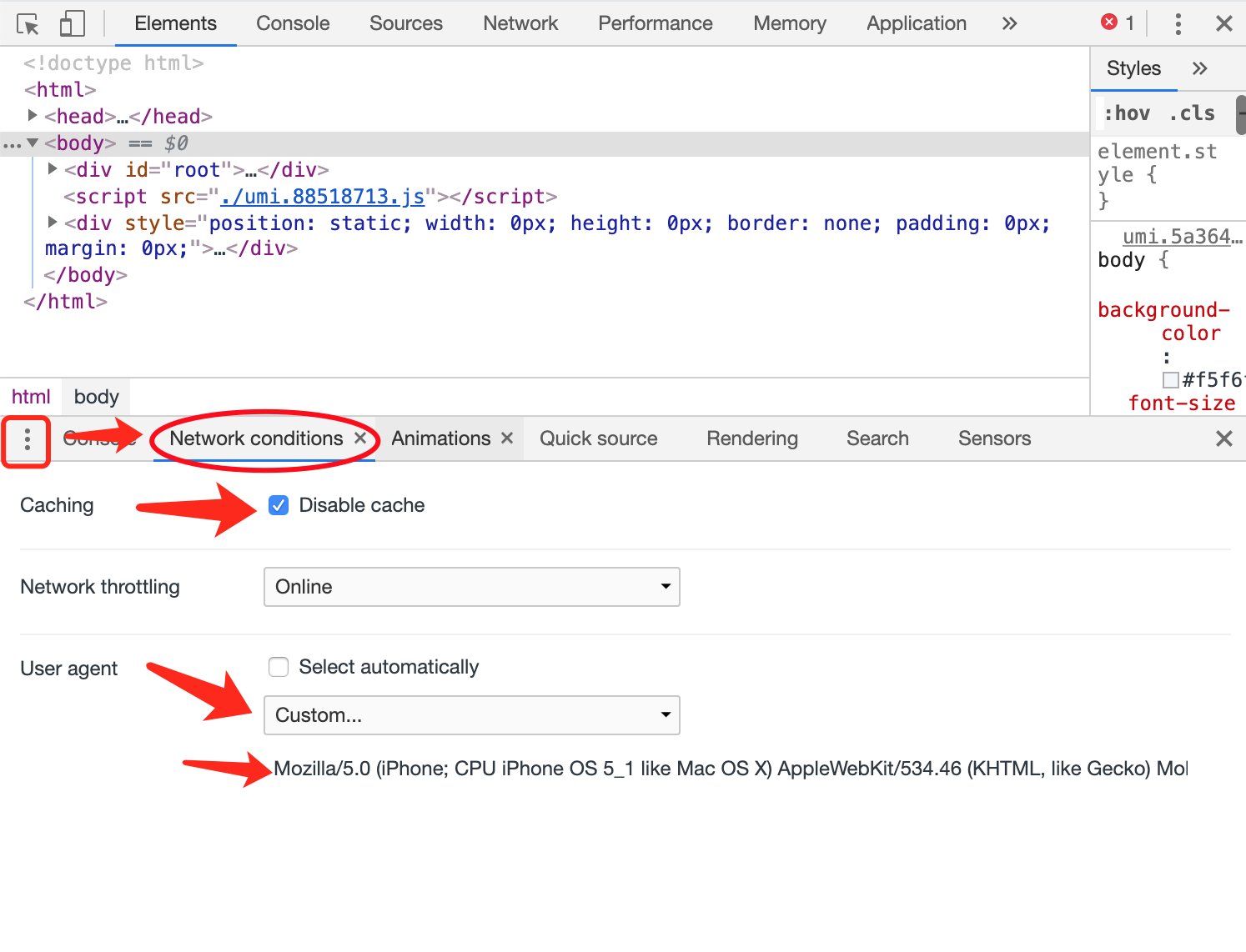
Task: Select the closing /body tag line
Action: [x=85, y=274]
